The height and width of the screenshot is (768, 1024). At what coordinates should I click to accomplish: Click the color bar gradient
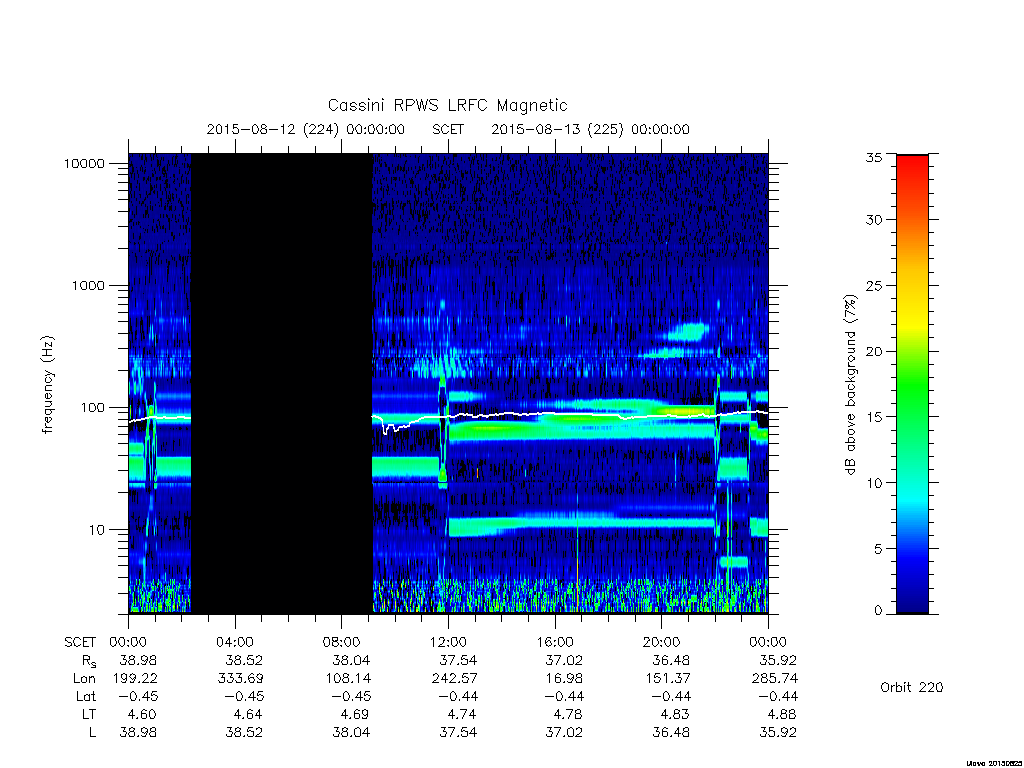pyautogui.click(x=912, y=384)
